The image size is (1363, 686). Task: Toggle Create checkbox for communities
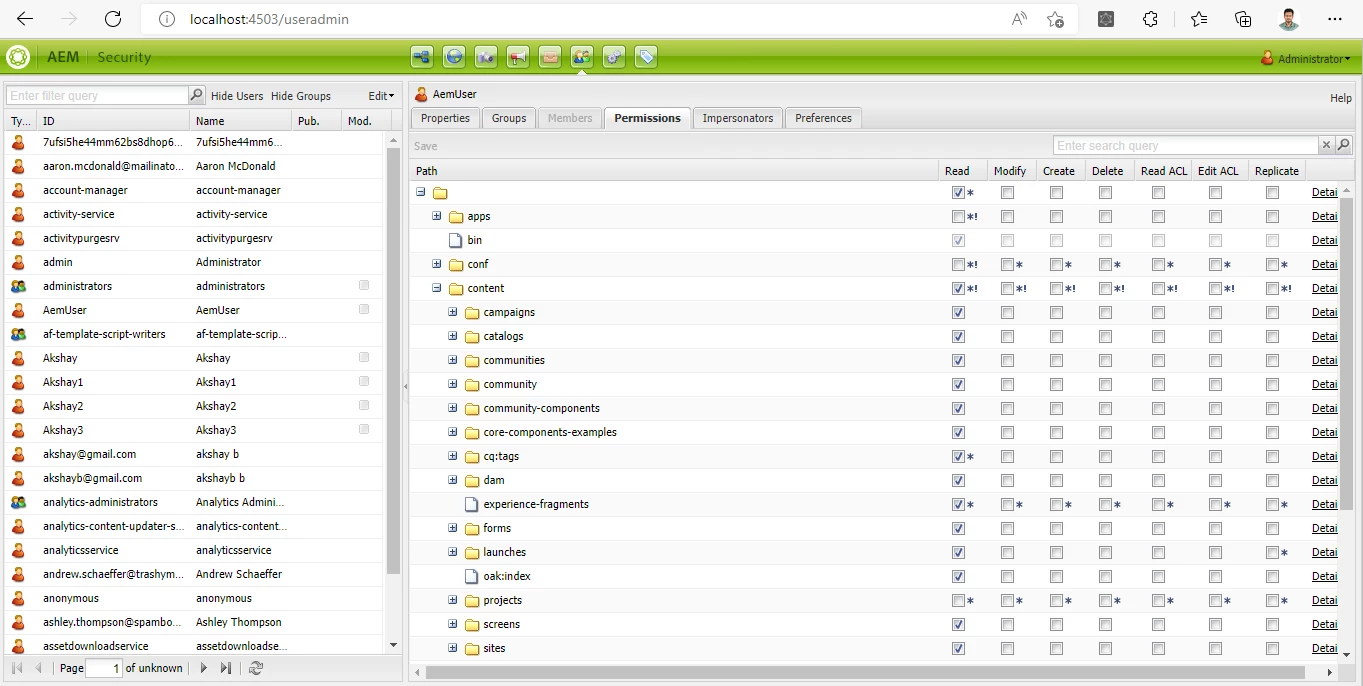[x=1056, y=360]
